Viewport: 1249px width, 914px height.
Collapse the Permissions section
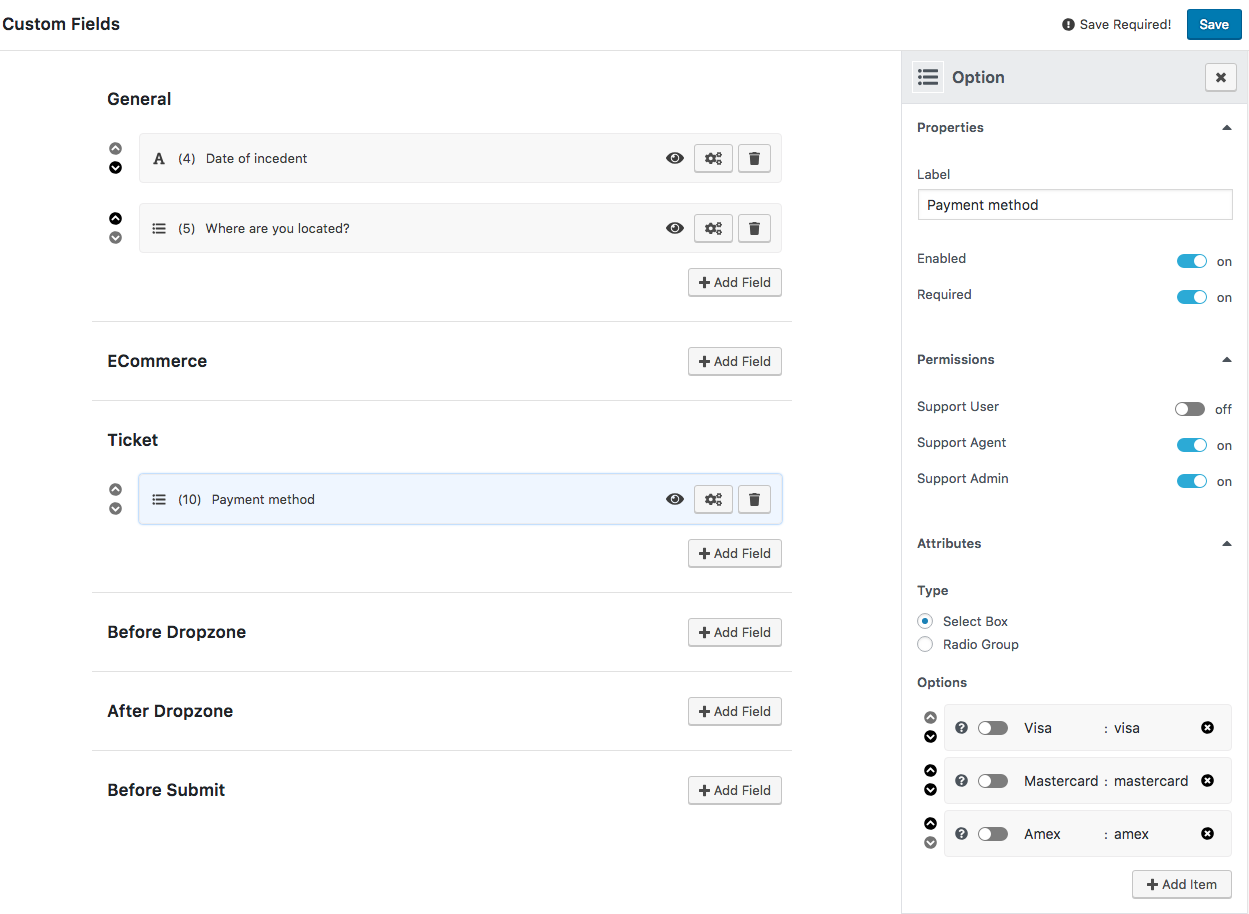(1226, 360)
